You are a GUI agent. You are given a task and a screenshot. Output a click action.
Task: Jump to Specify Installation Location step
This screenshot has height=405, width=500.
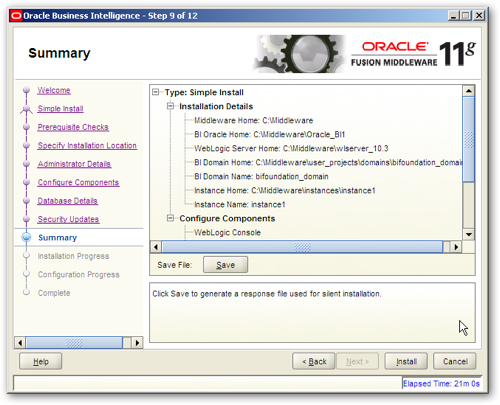pyautogui.click(x=87, y=146)
